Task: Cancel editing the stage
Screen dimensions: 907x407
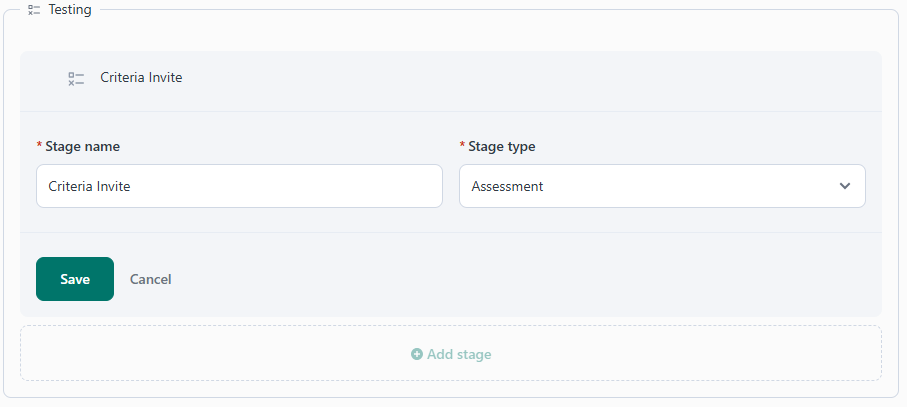Action: coord(150,279)
